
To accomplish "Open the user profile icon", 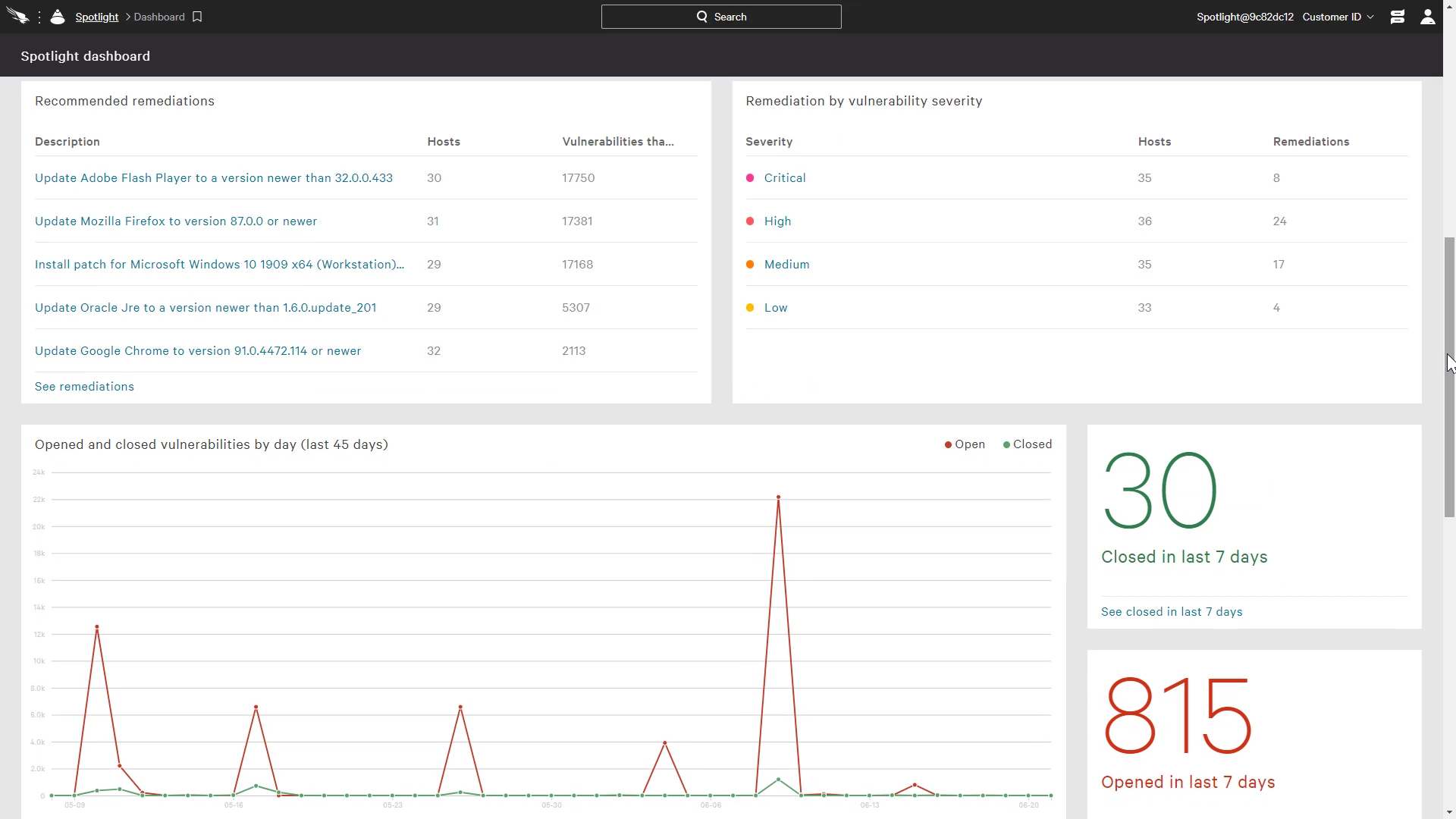I will (1427, 17).
